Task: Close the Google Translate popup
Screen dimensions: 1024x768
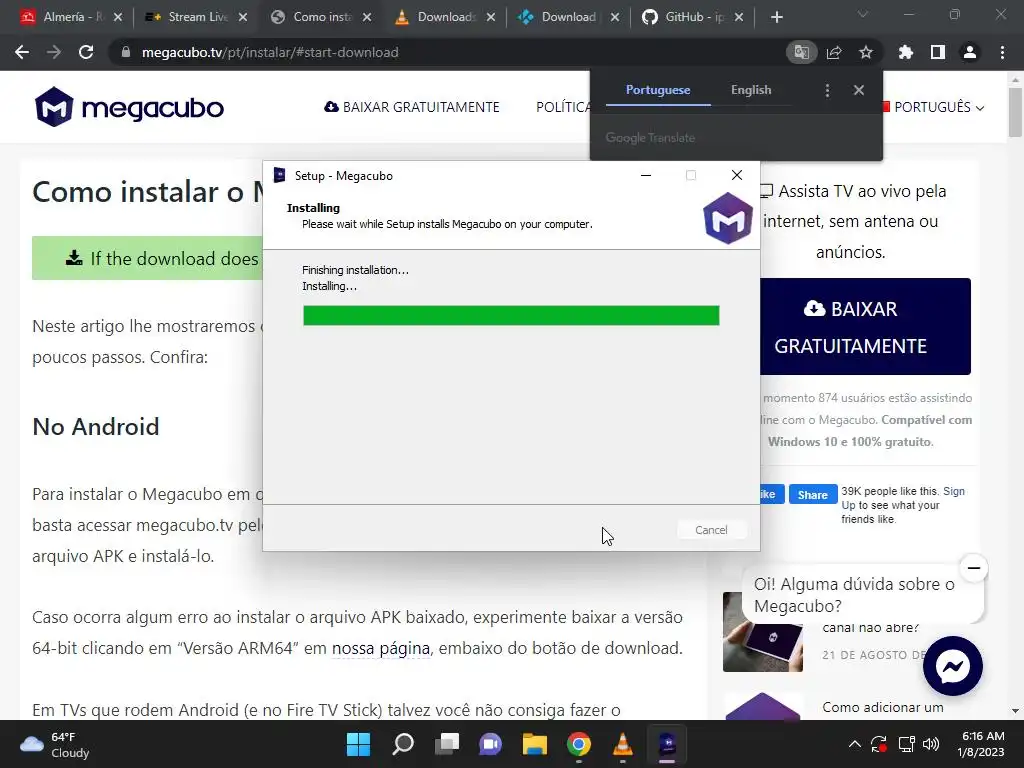Action: point(859,90)
